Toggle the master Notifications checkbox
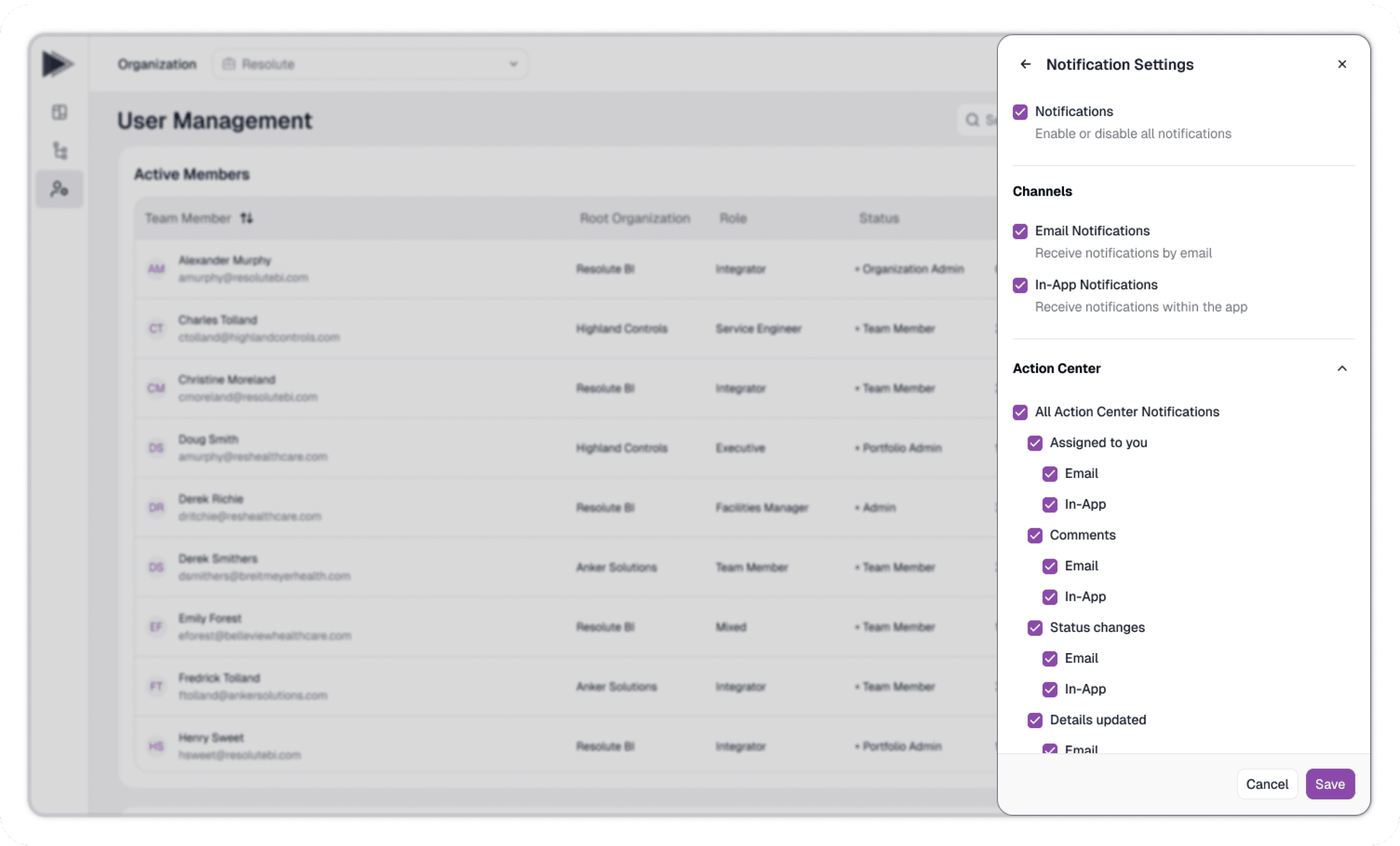The height and width of the screenshot is (846, 1400). click(x=1020, y=112)
